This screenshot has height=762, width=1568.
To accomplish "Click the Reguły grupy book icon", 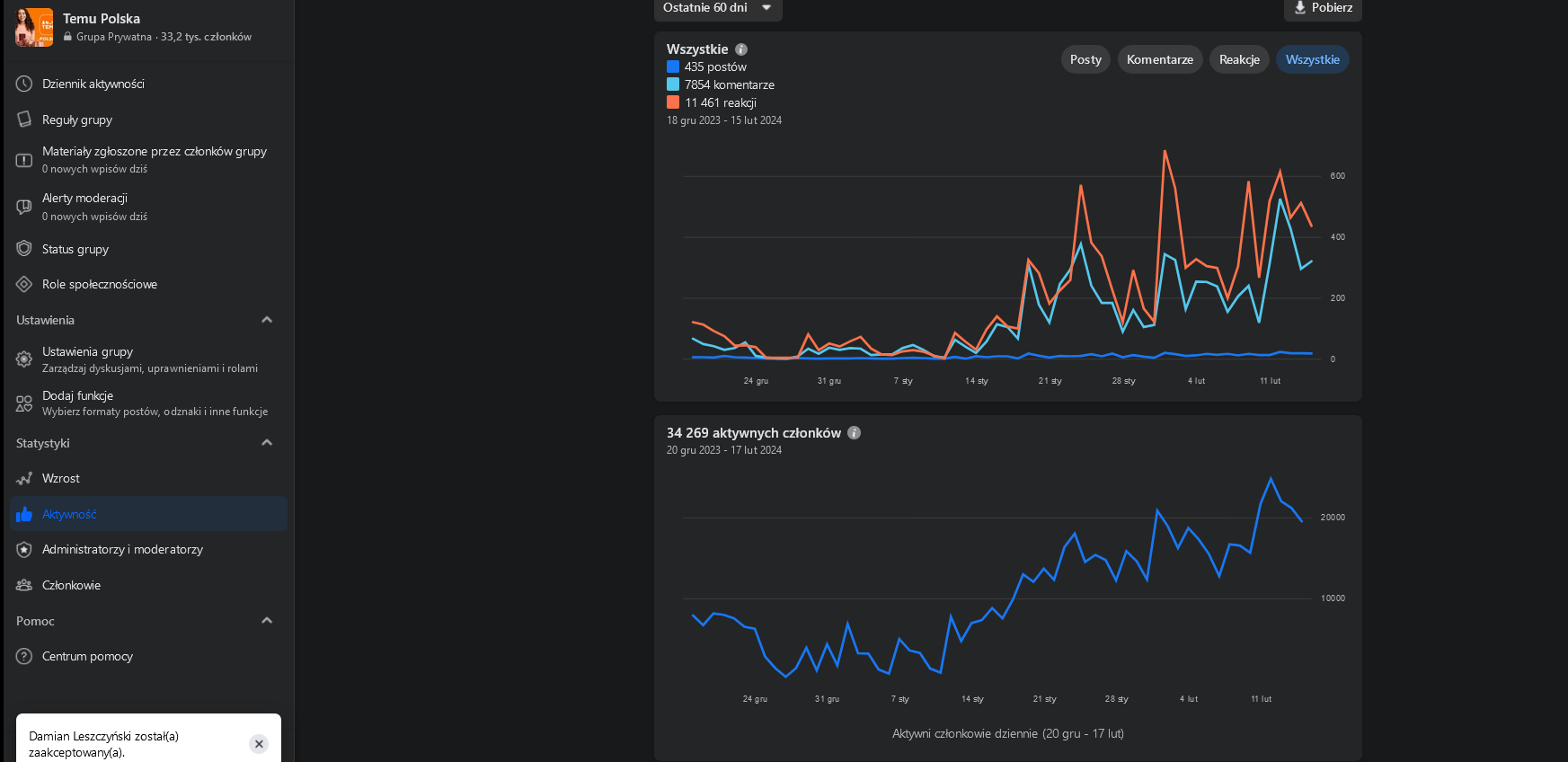I will coord(24,120).
